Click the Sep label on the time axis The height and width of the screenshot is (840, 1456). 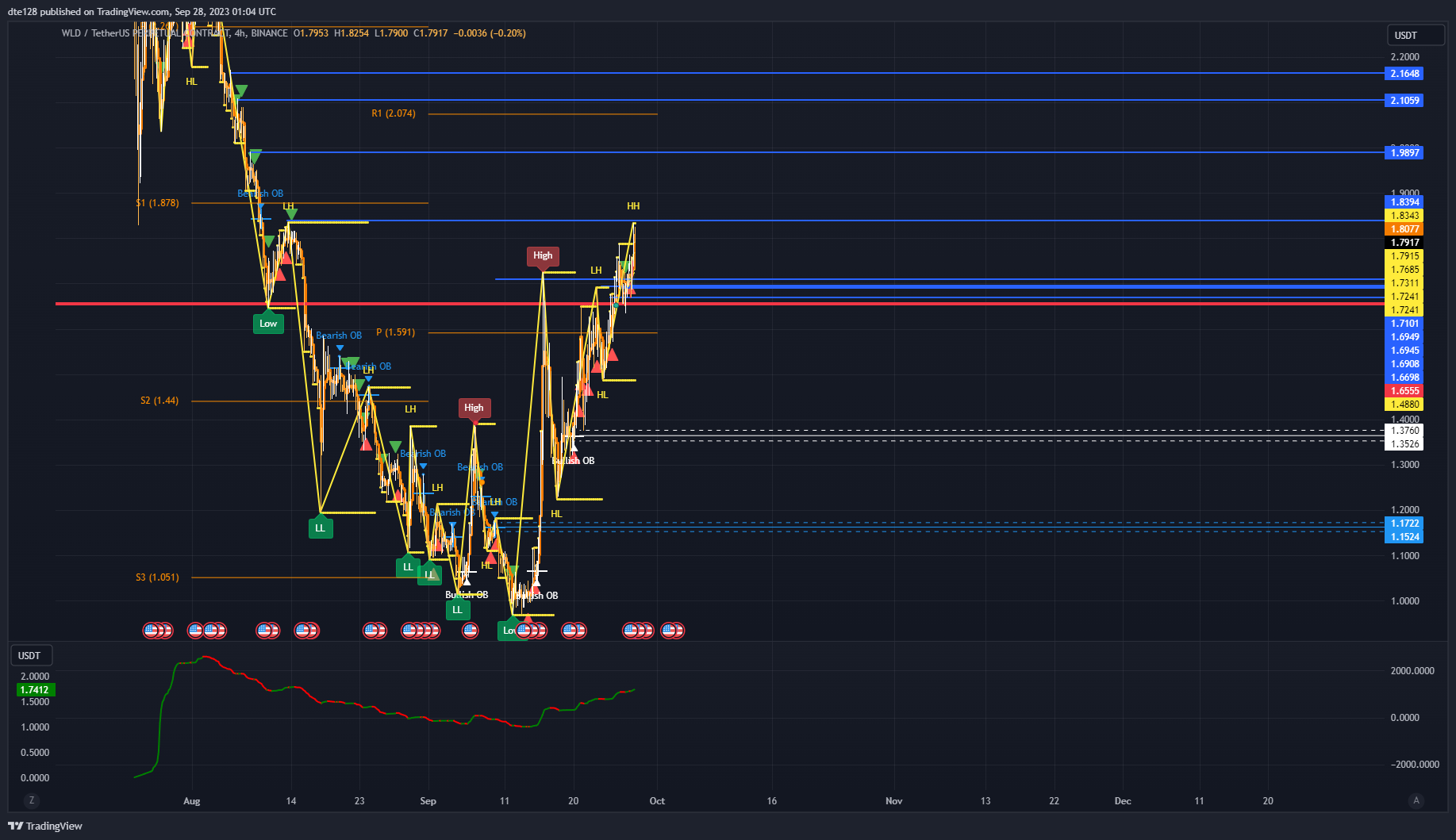tap(428, 801)
